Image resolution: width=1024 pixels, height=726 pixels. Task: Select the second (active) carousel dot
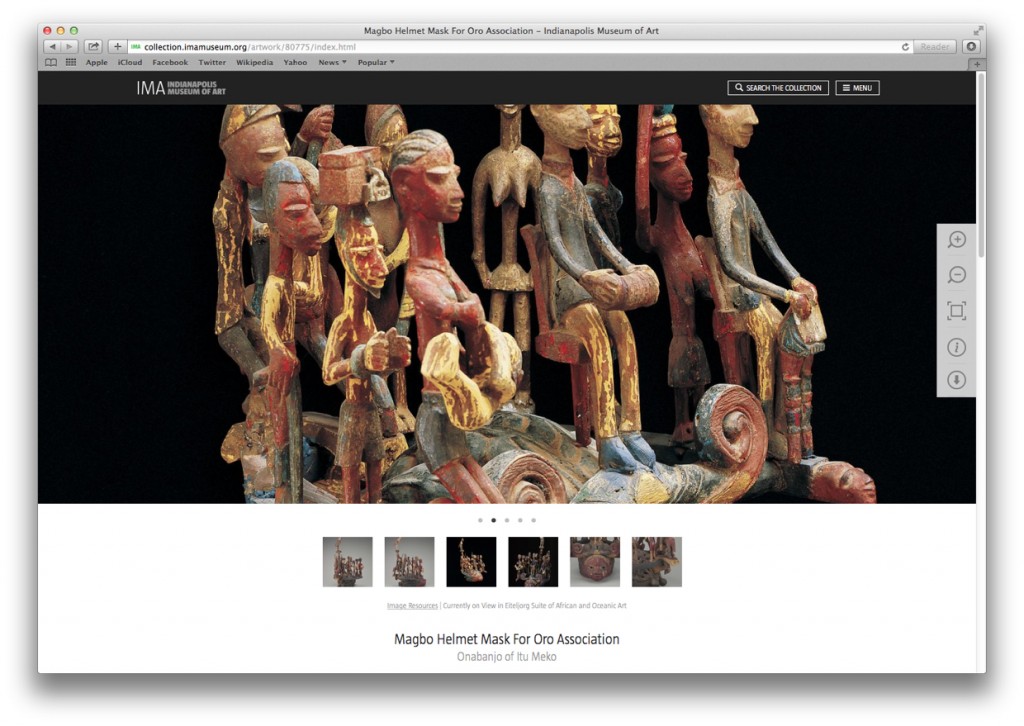coord(494,520)
